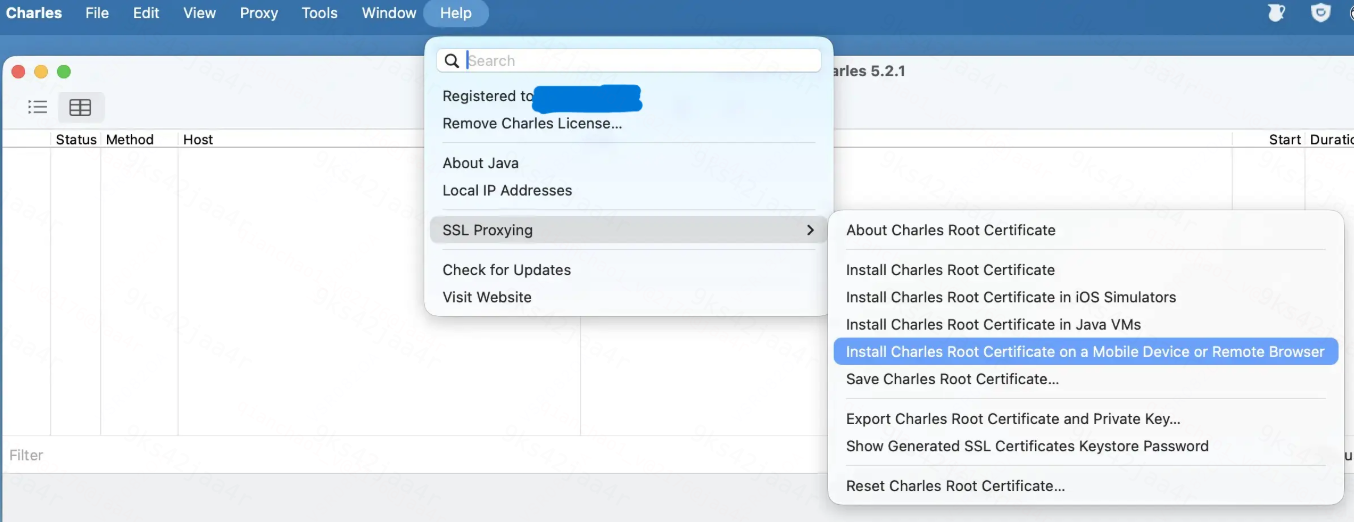Click the magnifier icon in Help search
Screen dimensions: 1354x522
click(x=452, y=61)
